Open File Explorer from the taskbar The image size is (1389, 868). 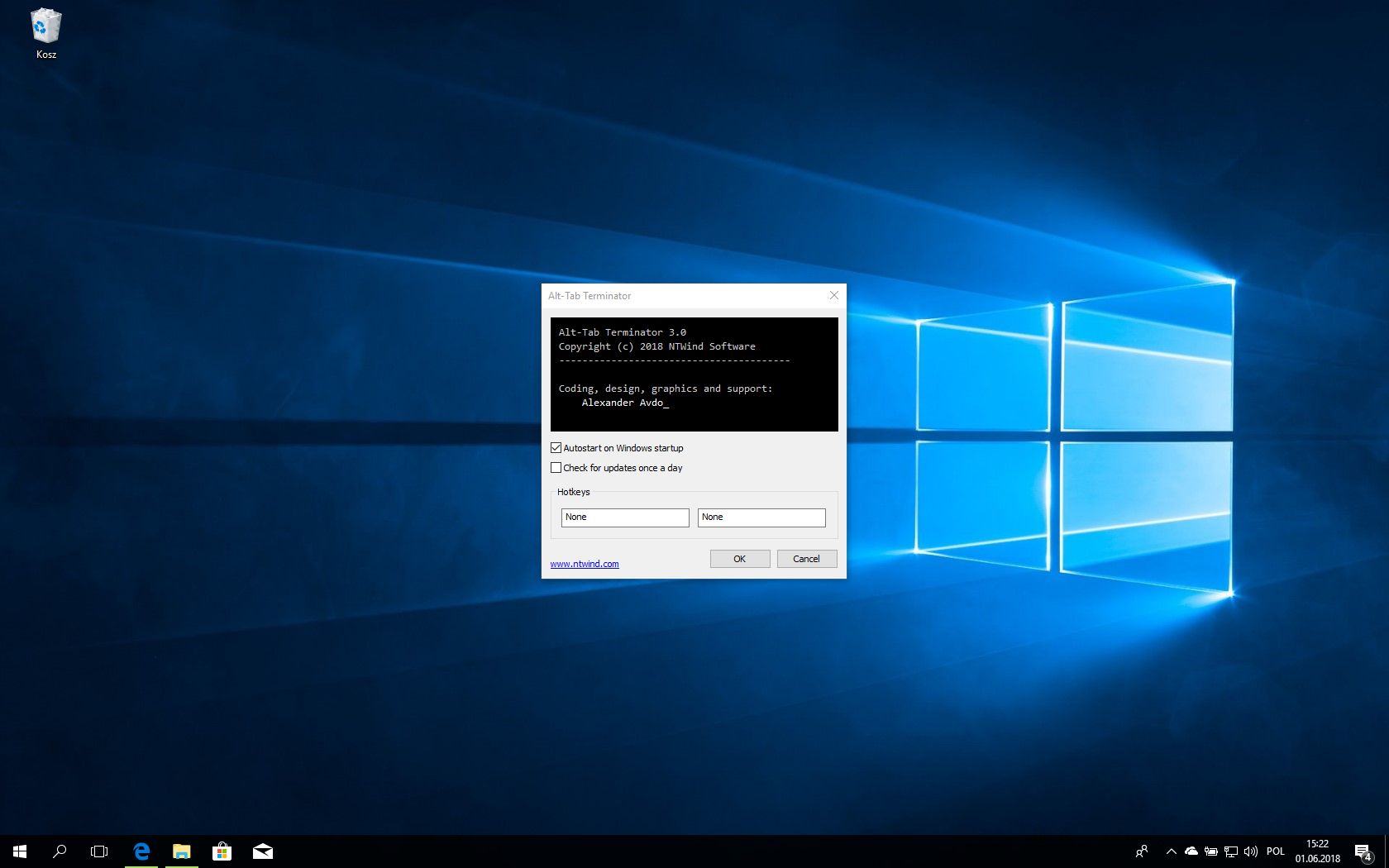(182, 851)
